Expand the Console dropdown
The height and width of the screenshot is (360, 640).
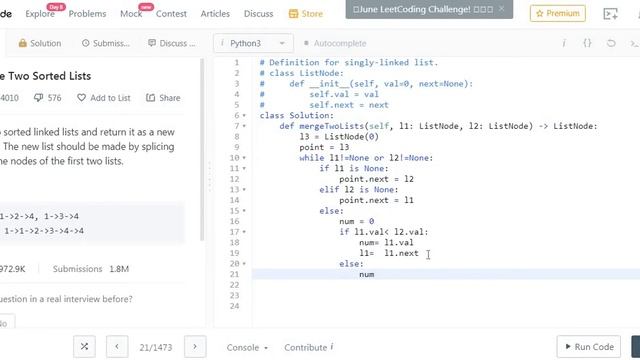click(247, 347)
